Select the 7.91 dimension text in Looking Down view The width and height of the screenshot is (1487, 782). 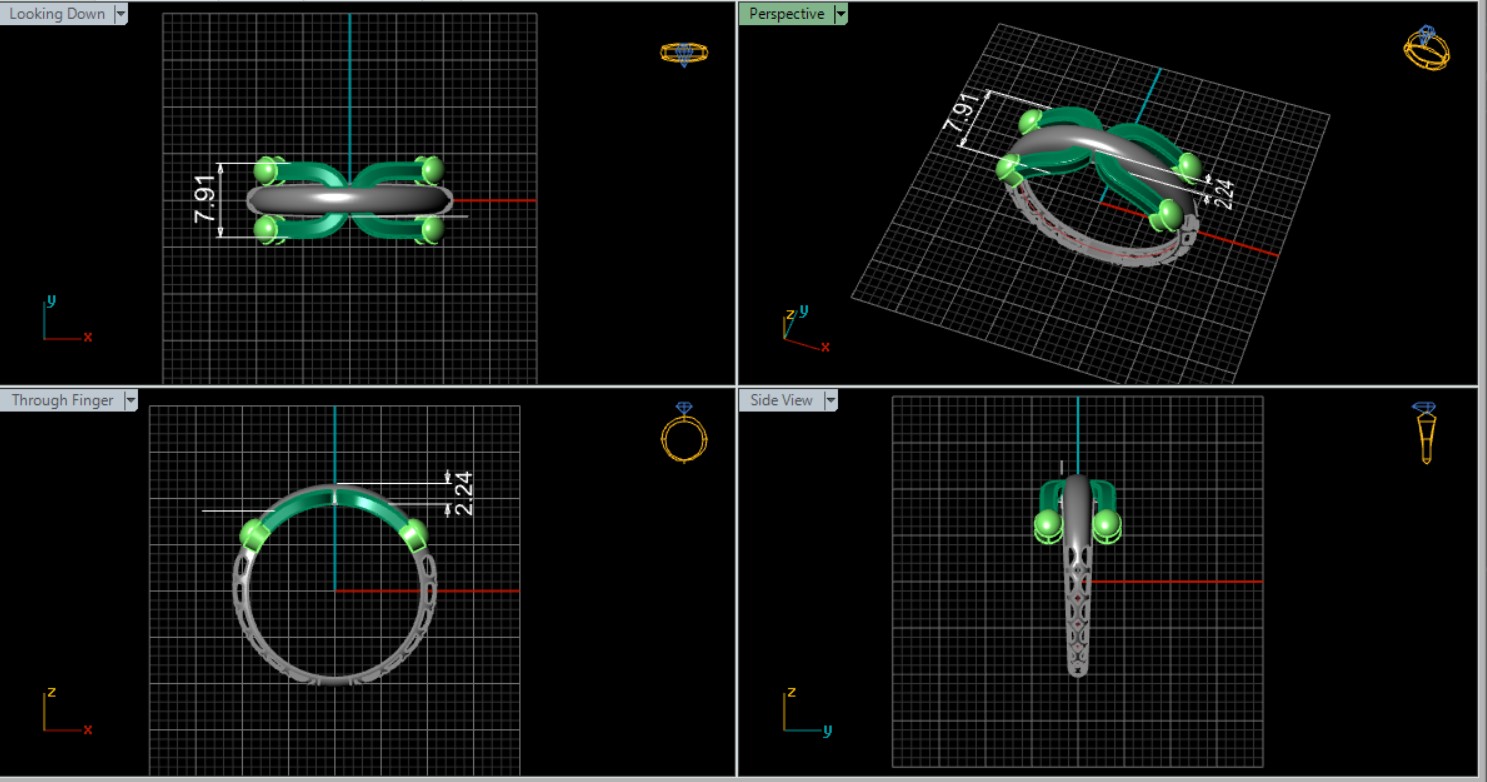pyautogui.click(x=204, y=200)
